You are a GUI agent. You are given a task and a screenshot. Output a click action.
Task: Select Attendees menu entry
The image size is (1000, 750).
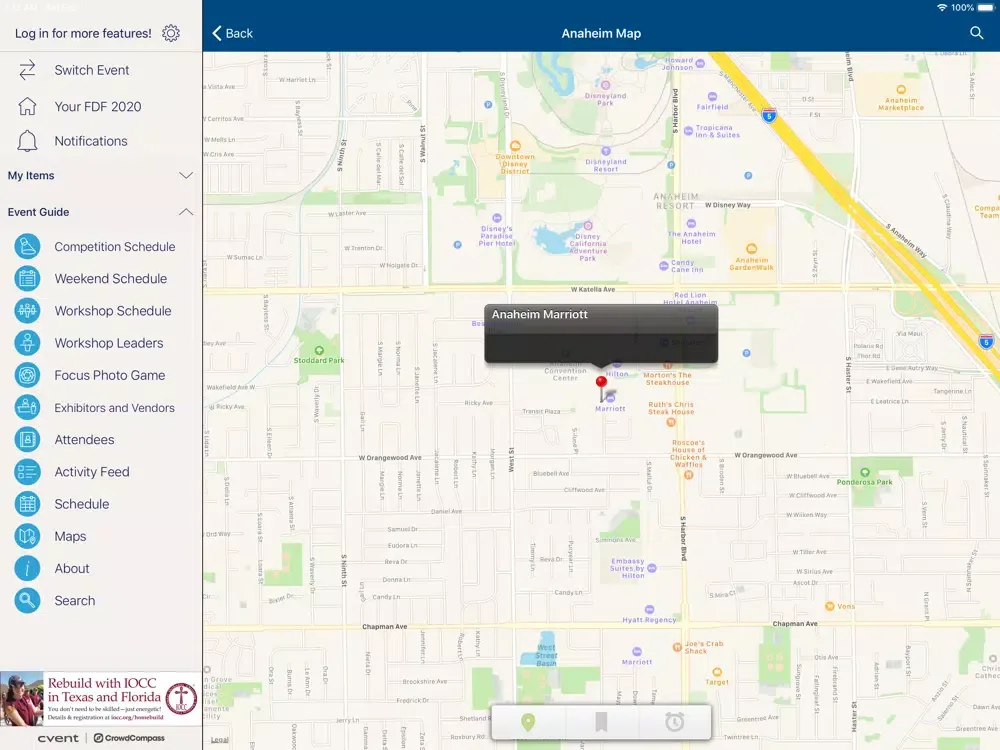tap(84, 439)
